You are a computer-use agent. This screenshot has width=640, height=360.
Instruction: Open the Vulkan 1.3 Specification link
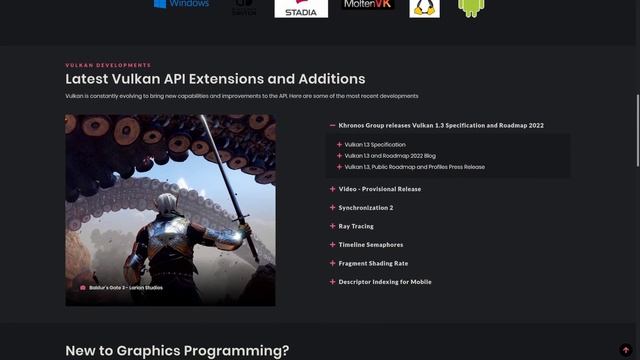[375, 144]
